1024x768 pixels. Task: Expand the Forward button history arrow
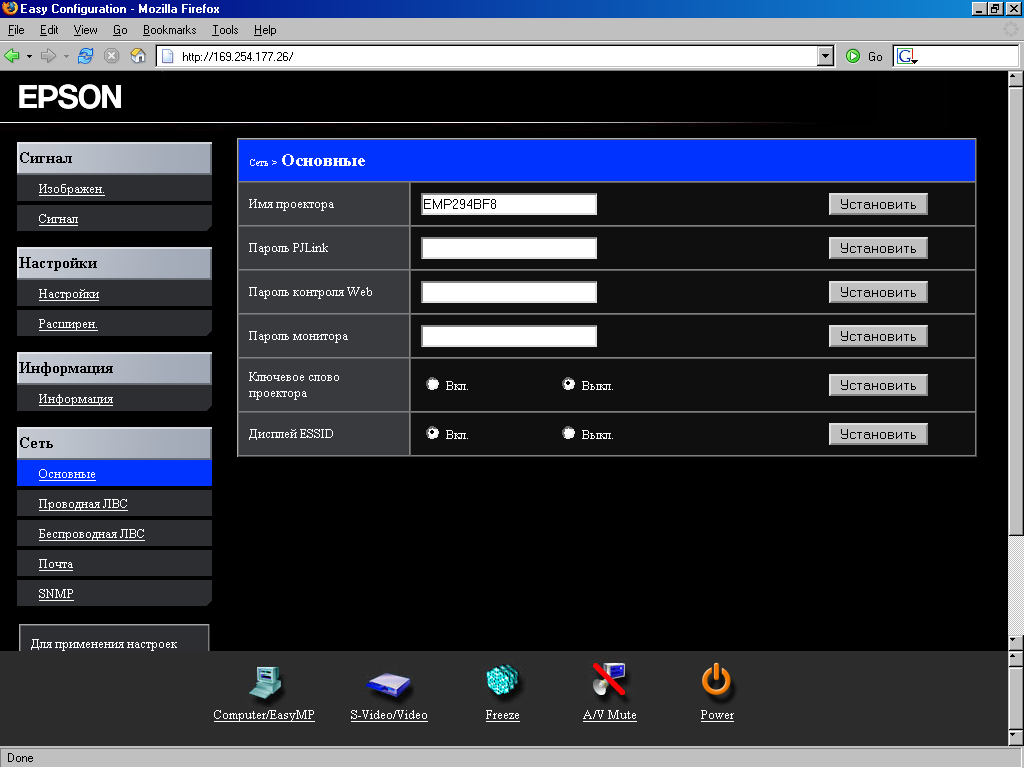tap(66, 57)
